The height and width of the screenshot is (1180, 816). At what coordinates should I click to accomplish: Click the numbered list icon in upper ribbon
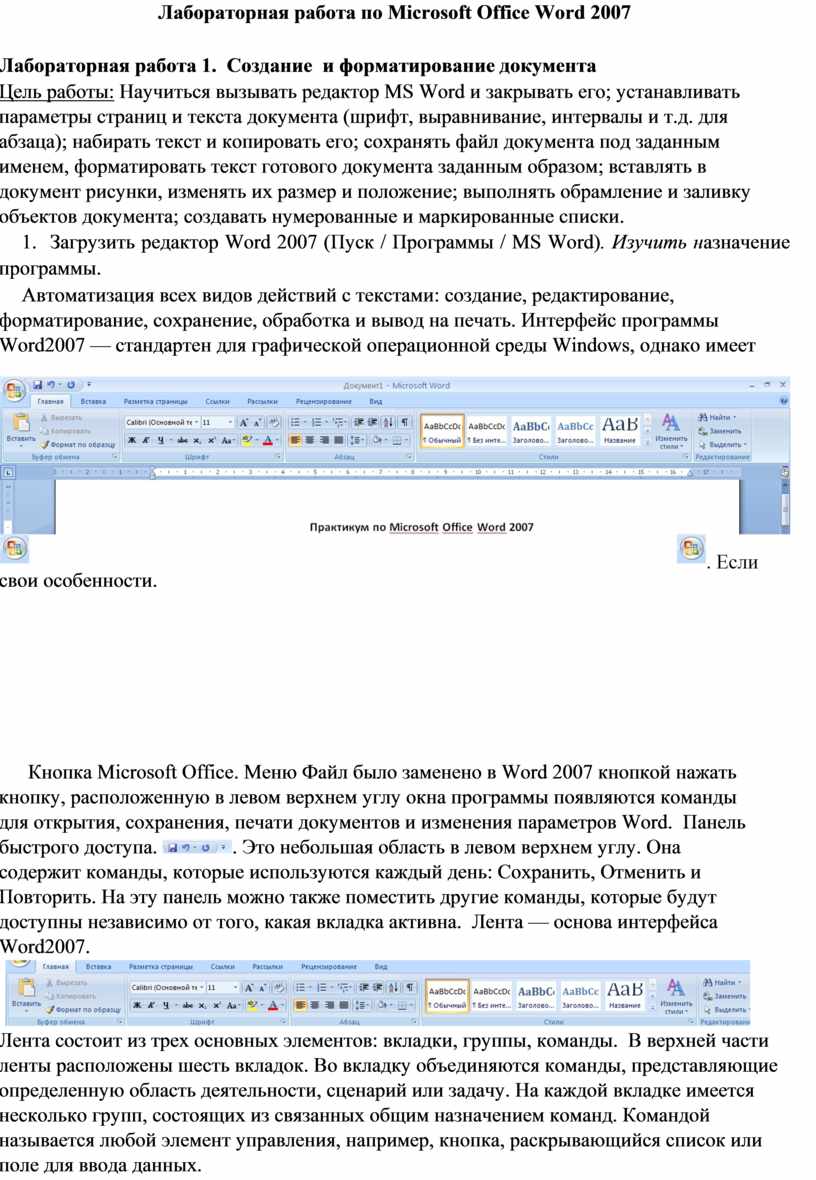coord(316,422)
